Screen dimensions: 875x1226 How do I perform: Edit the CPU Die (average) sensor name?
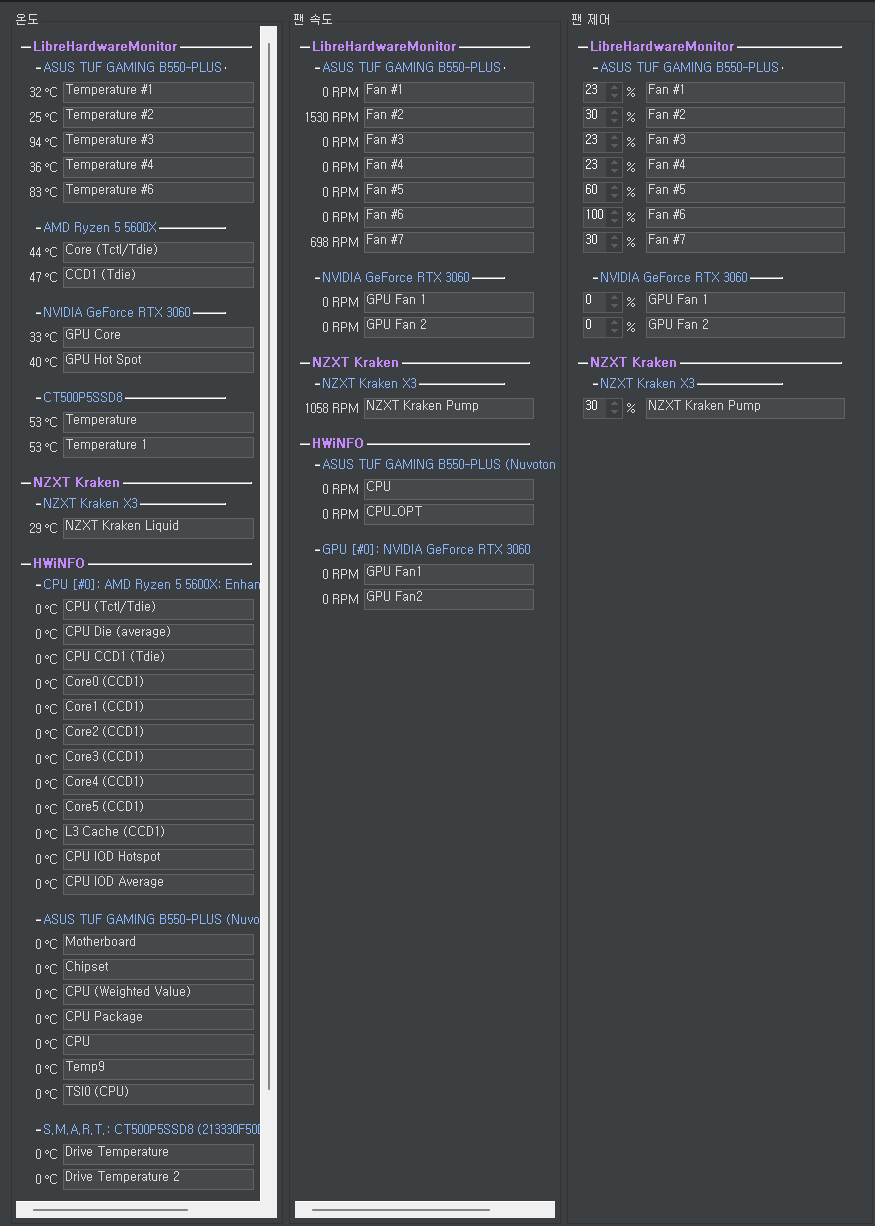point(158,634)
